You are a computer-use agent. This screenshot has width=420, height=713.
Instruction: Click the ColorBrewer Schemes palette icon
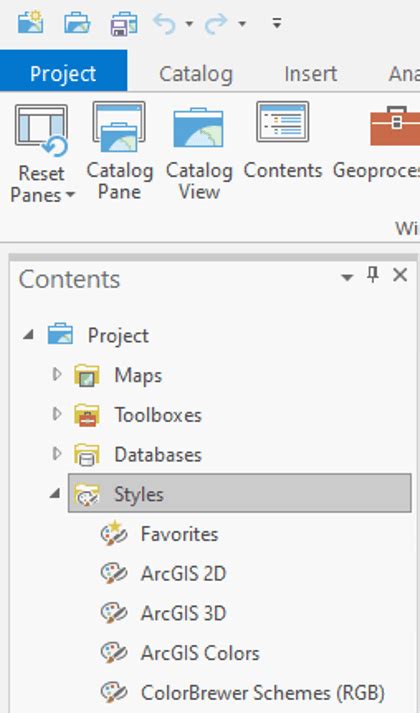coord(114,693)
